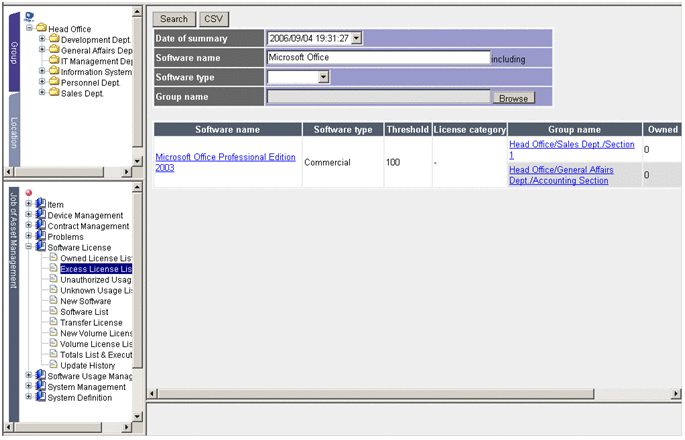Viewport: 685px width, 440px height.
Task: Click the System Management book icon
Action: coord(41,386)
